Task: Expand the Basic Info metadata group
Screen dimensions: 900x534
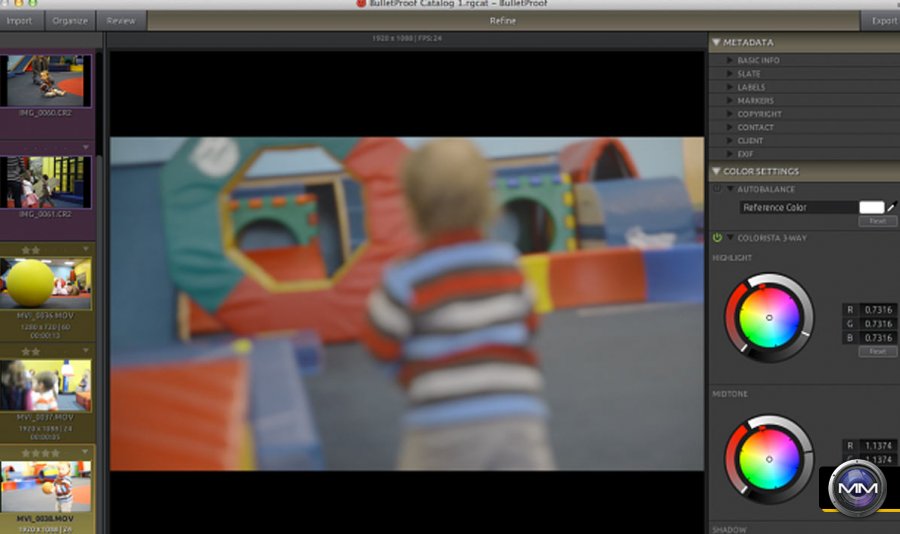Action: click(730, 61)
